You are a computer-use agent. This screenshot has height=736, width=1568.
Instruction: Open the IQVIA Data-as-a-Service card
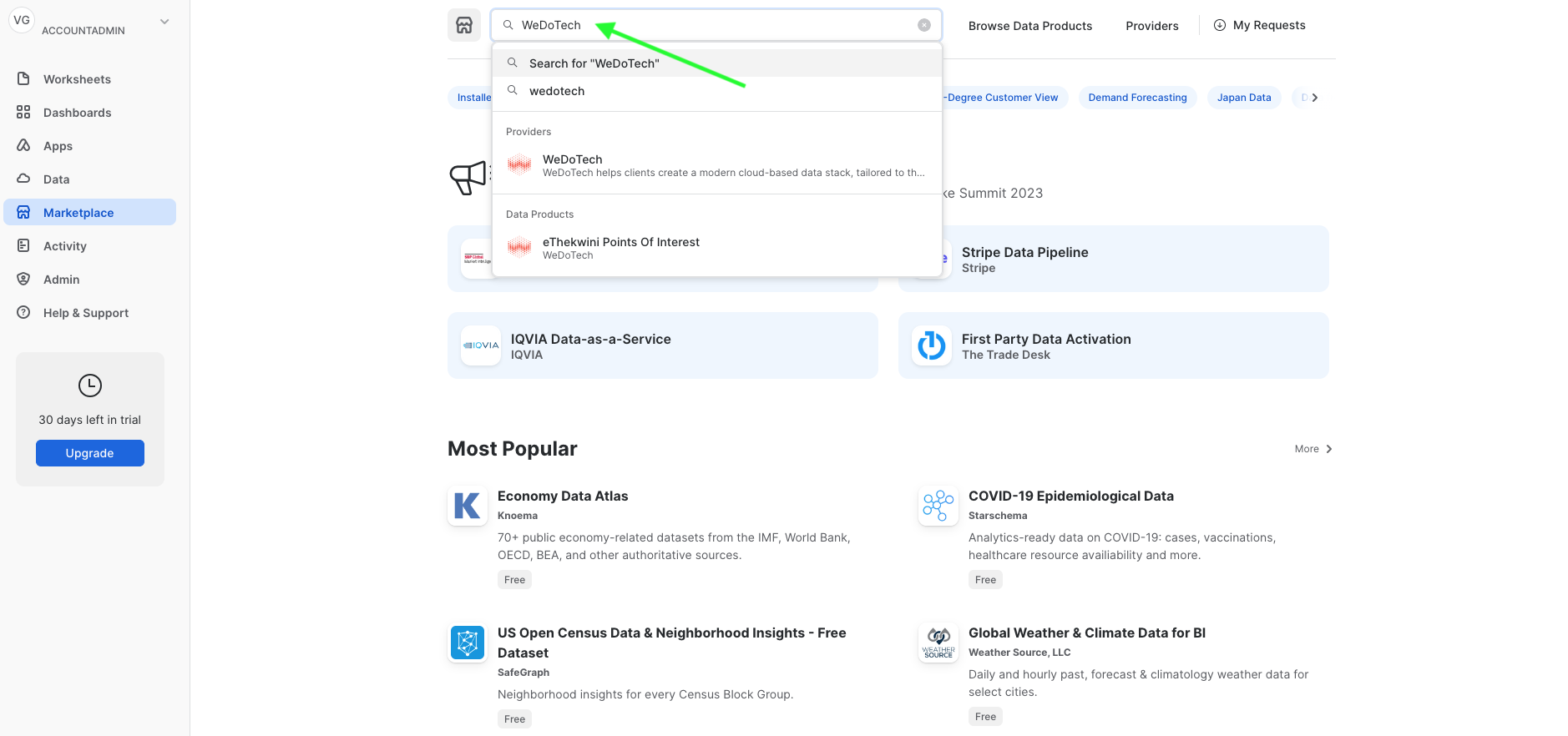click(663, 345)
